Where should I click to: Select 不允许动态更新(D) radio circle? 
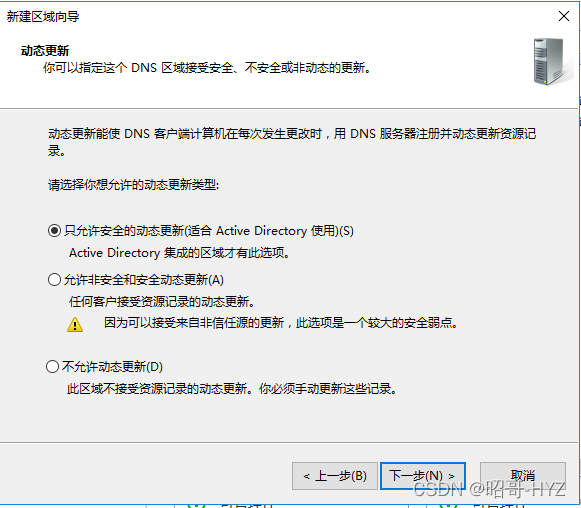click(52, 366)
